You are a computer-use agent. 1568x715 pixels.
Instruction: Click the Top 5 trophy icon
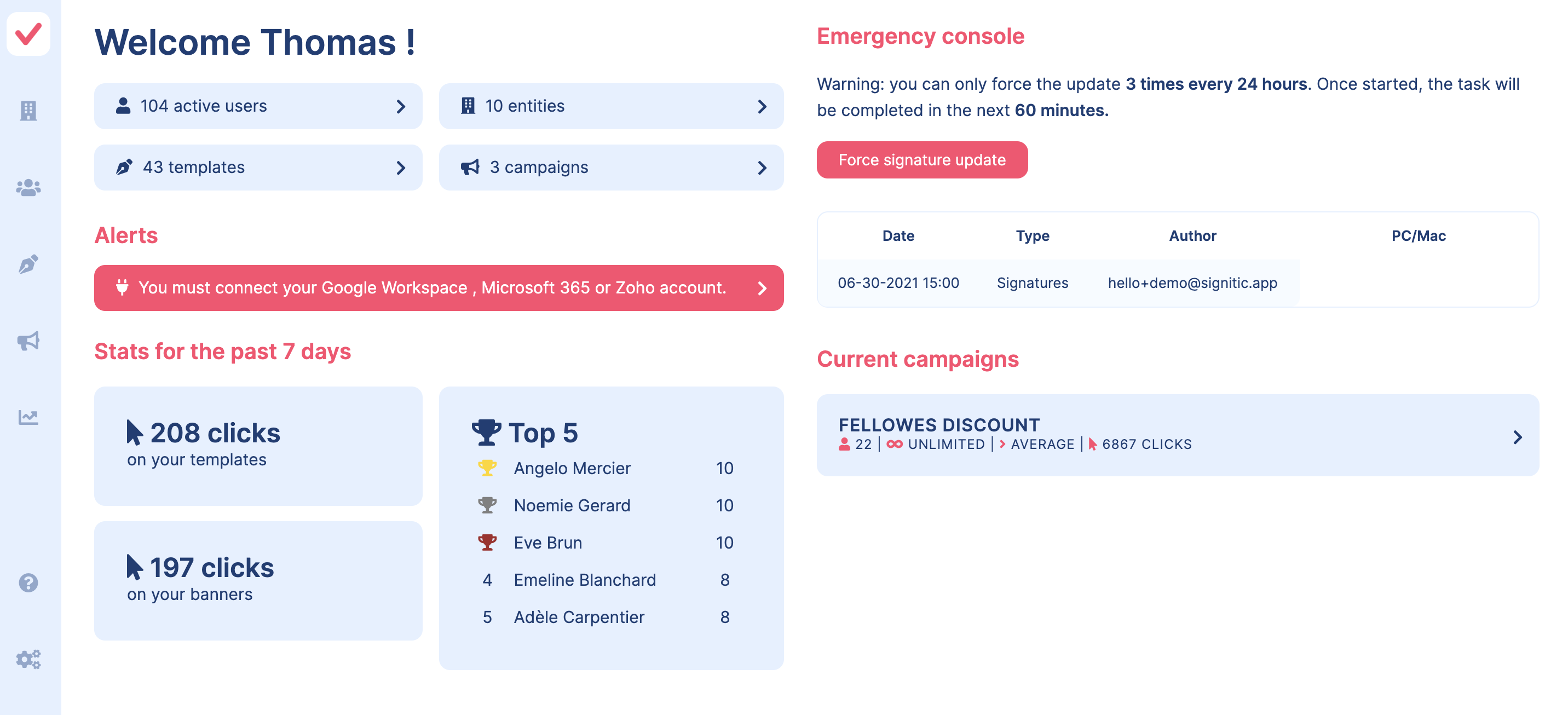click(x=486, y=433)
